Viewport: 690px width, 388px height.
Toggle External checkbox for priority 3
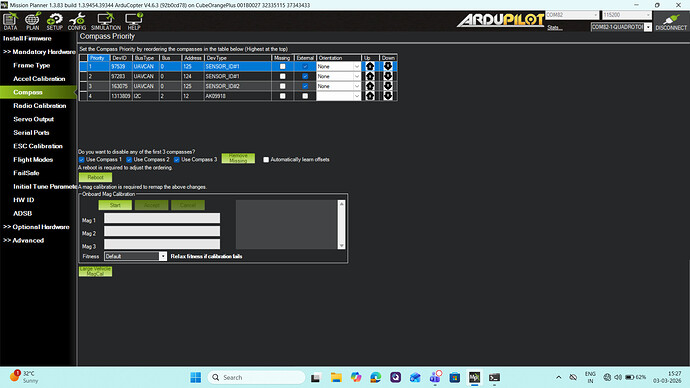305,86
